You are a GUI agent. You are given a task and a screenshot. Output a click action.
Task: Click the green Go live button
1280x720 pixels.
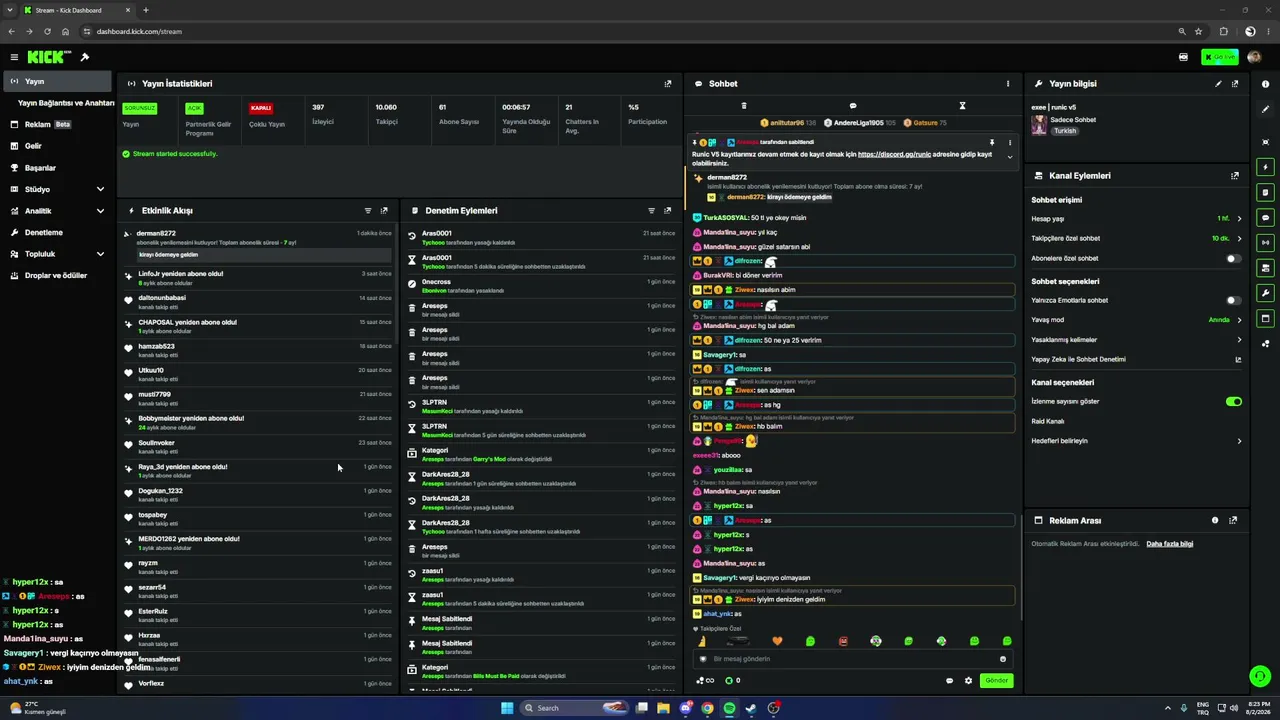click(x=1220, y=57)
